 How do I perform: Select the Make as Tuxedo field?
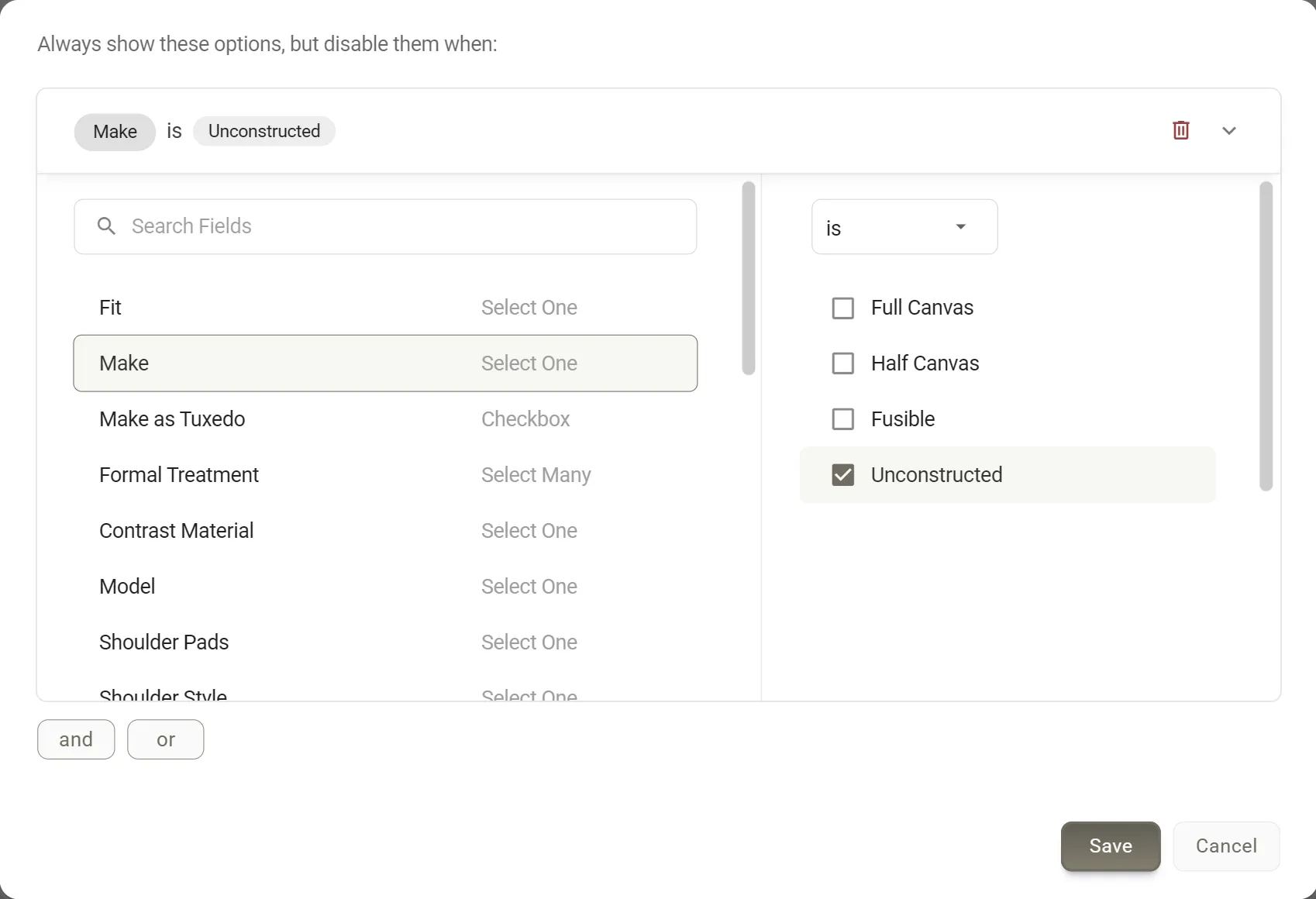point(385,419)
